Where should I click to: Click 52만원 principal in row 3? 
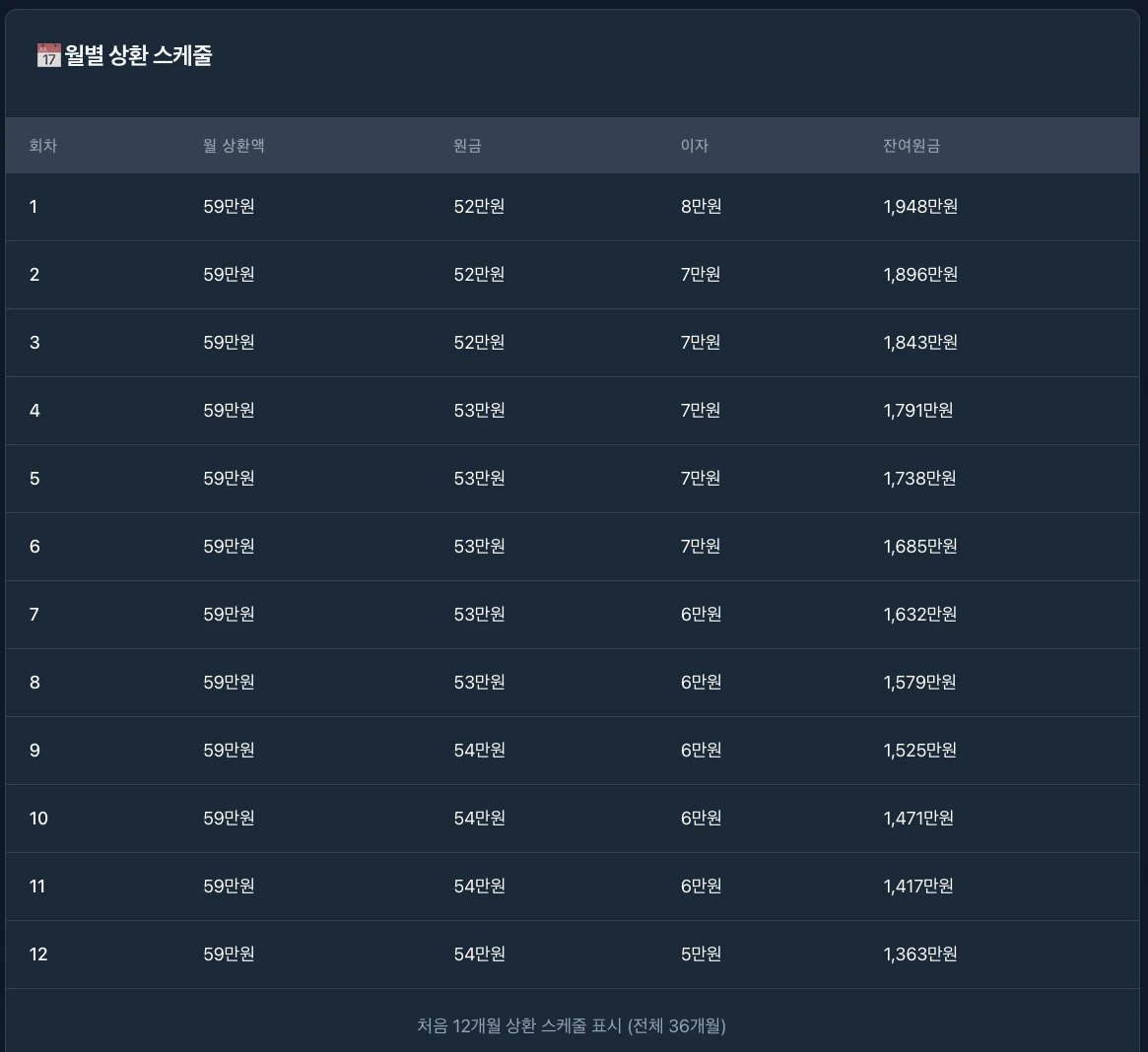click(x=479, y=343)
